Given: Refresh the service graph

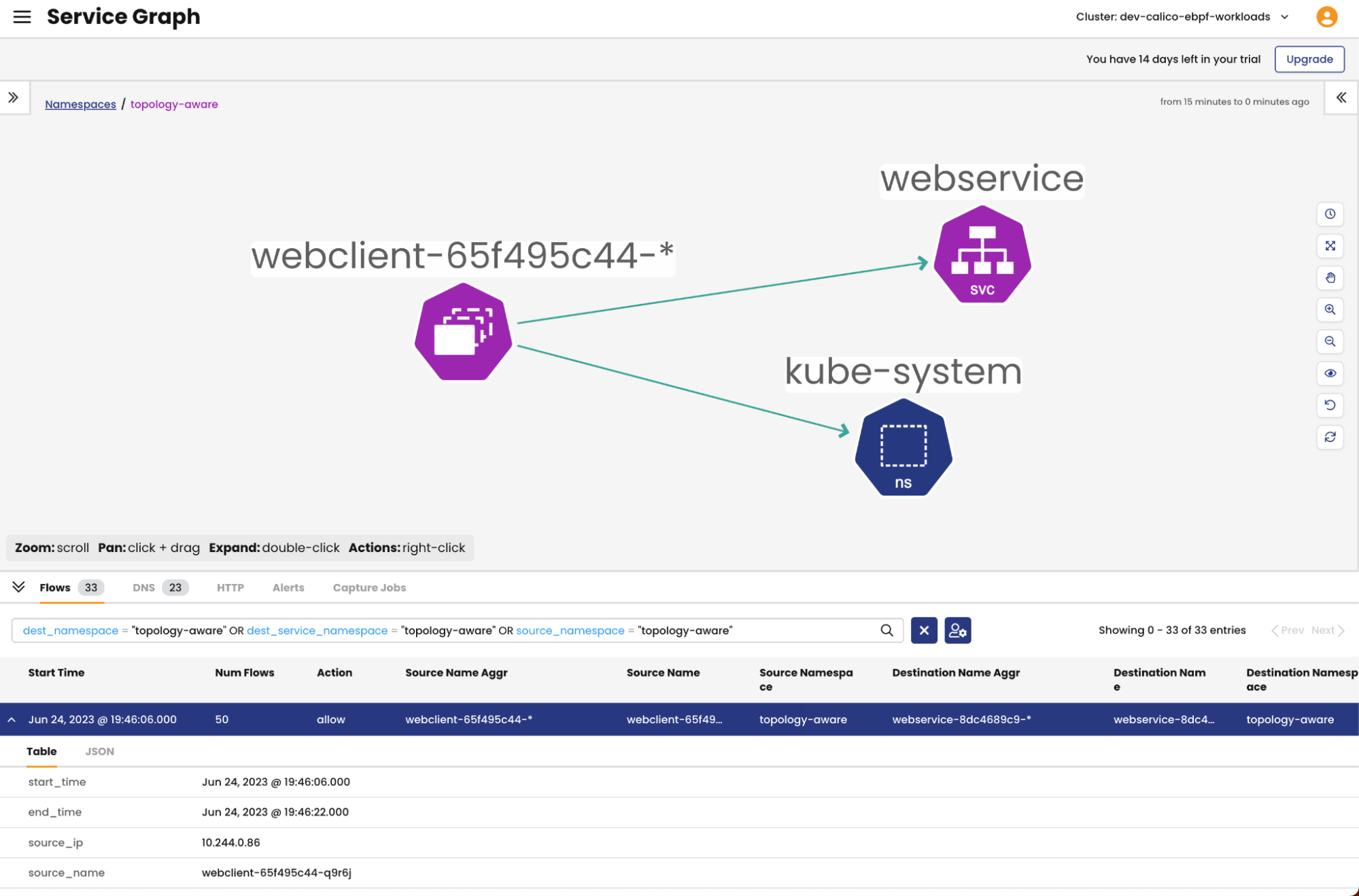Looking at the screenshot, I should click(1330, 437).
